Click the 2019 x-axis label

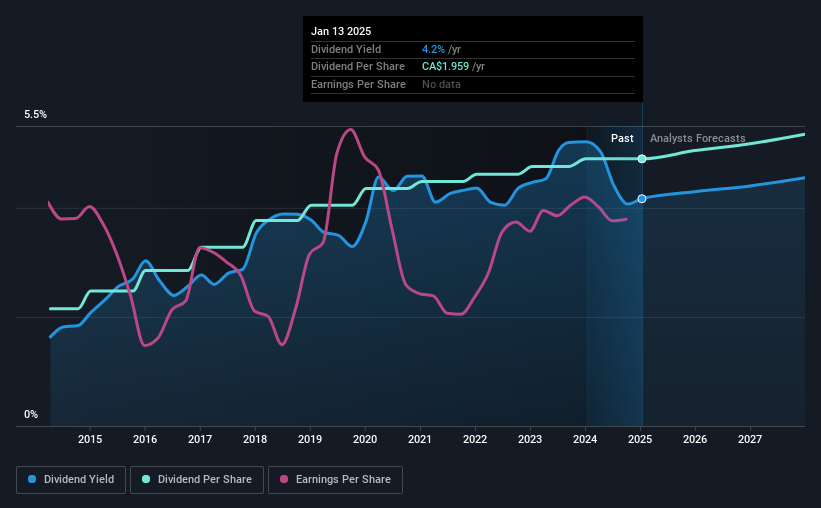(x=310, y=439)
